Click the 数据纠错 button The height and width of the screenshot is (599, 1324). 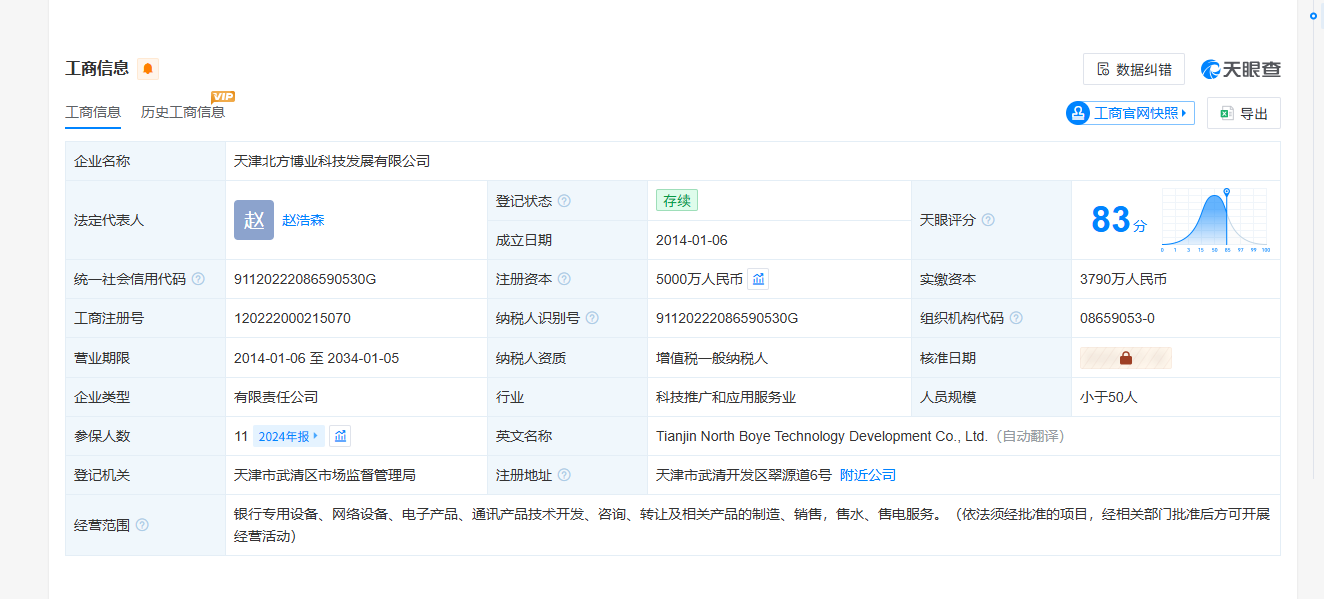pos(1133,69)
